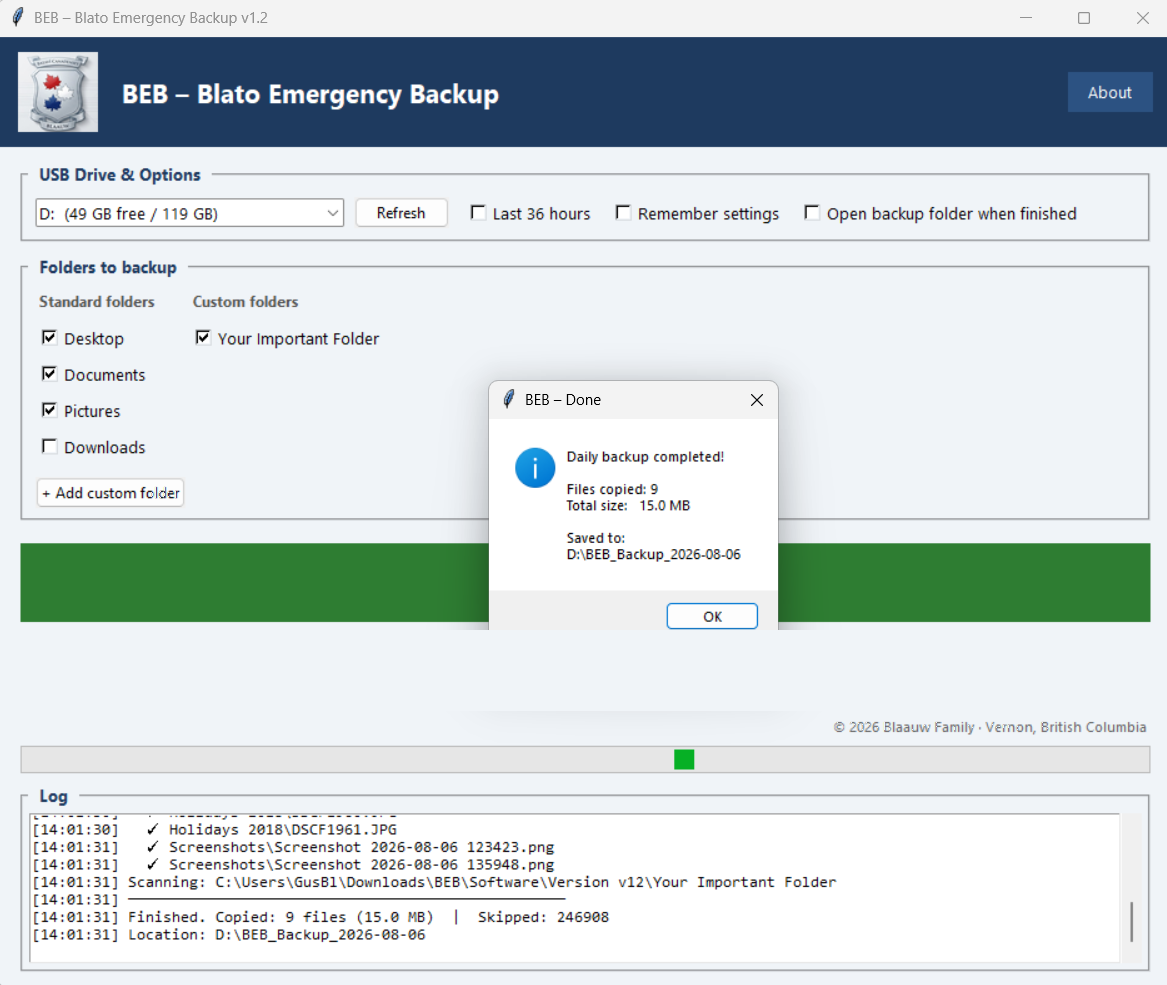This screenshot has height=985, width=1167.
Task: Click log entry 'Screenshot 2026-08-06 123423.png'
Action: (361, 847)
